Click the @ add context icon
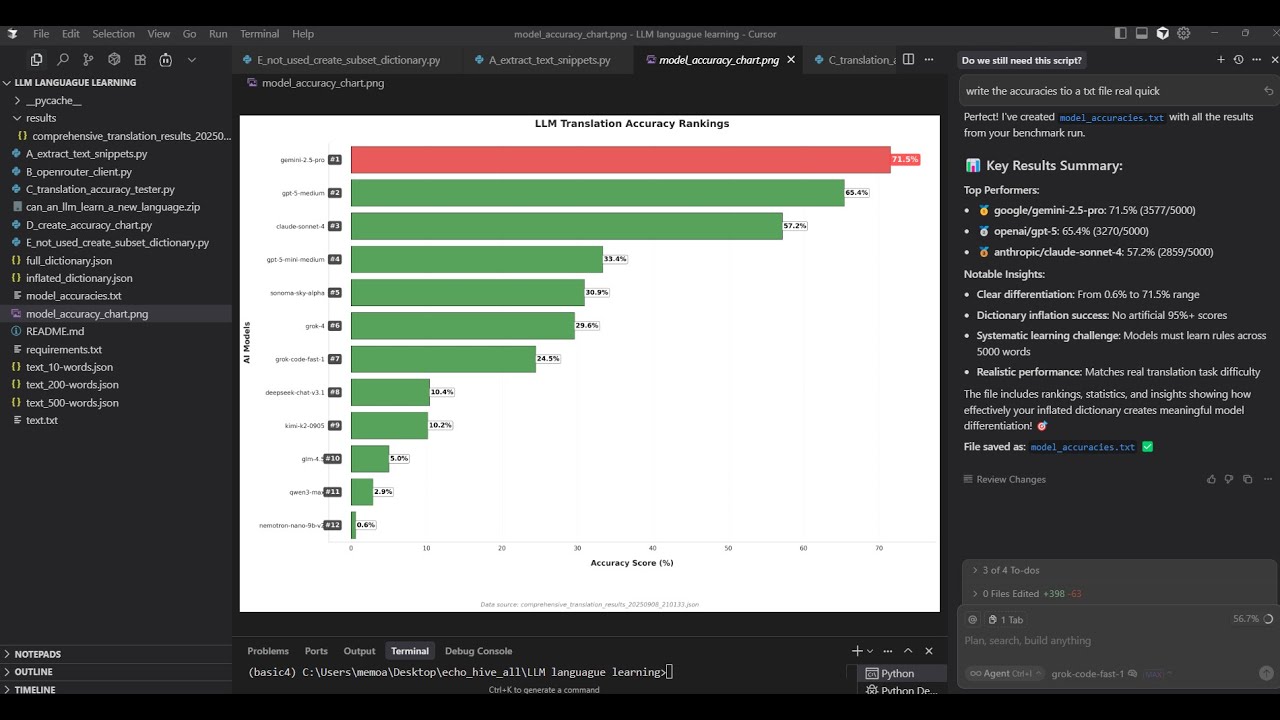Image resolution: width=1280 pixels, height=720 pixels. pyautogui.click(x=972, y=620)
